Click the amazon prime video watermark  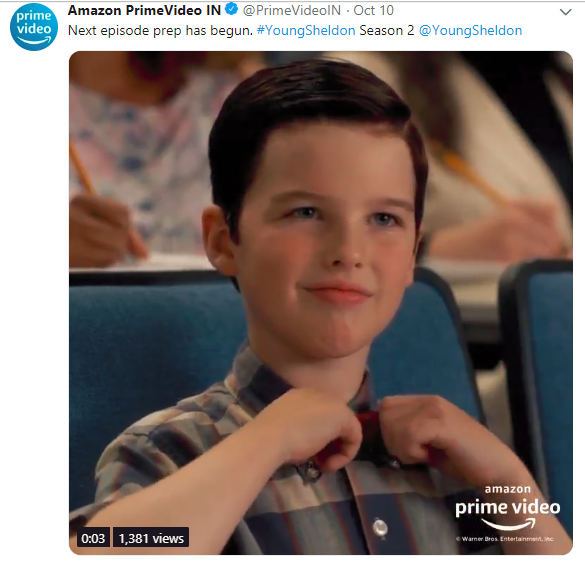(507, 508)
